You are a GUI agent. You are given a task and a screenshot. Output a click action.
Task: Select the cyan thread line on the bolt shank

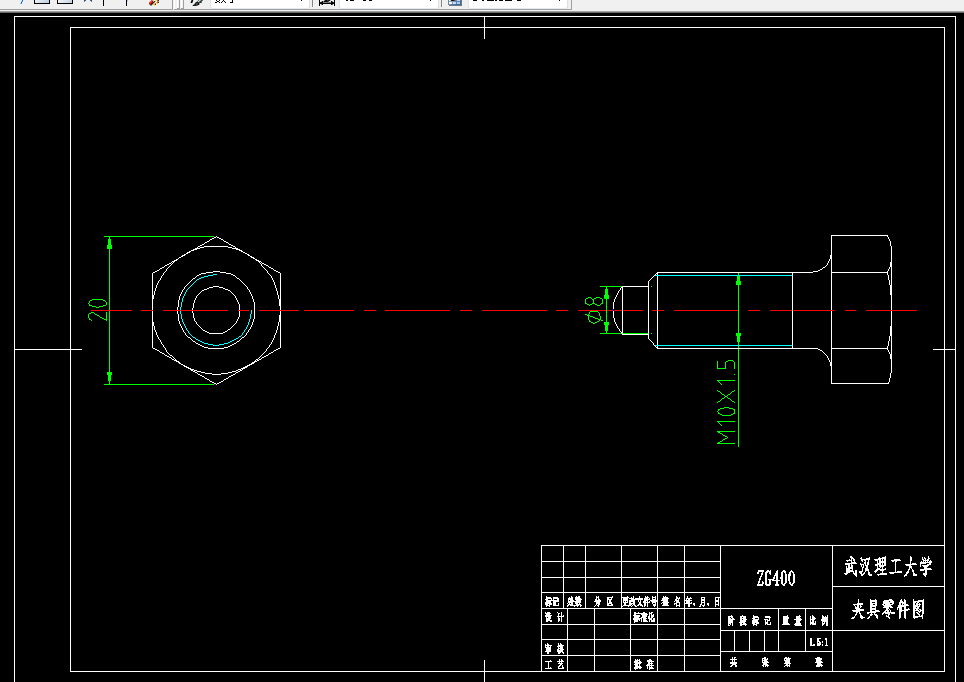coord(724,275)
